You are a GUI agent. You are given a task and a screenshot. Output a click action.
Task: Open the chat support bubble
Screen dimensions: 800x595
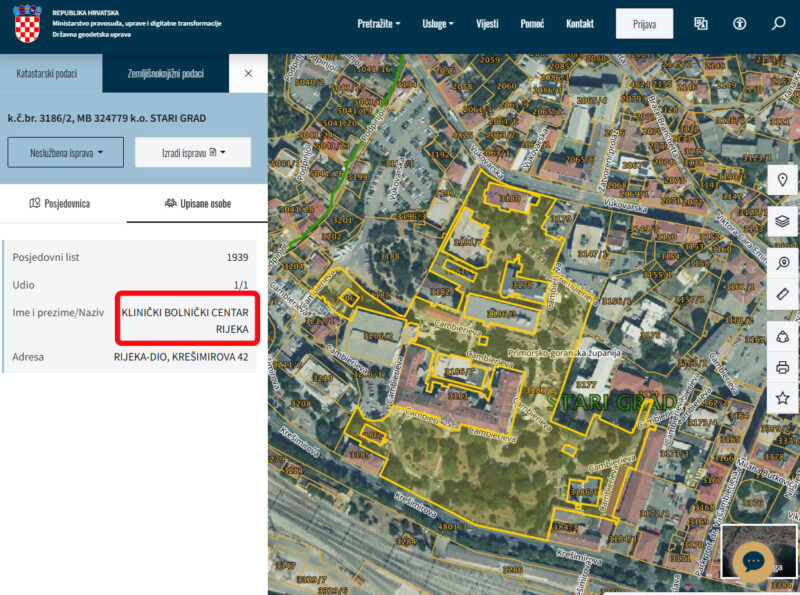click(753, 561)
